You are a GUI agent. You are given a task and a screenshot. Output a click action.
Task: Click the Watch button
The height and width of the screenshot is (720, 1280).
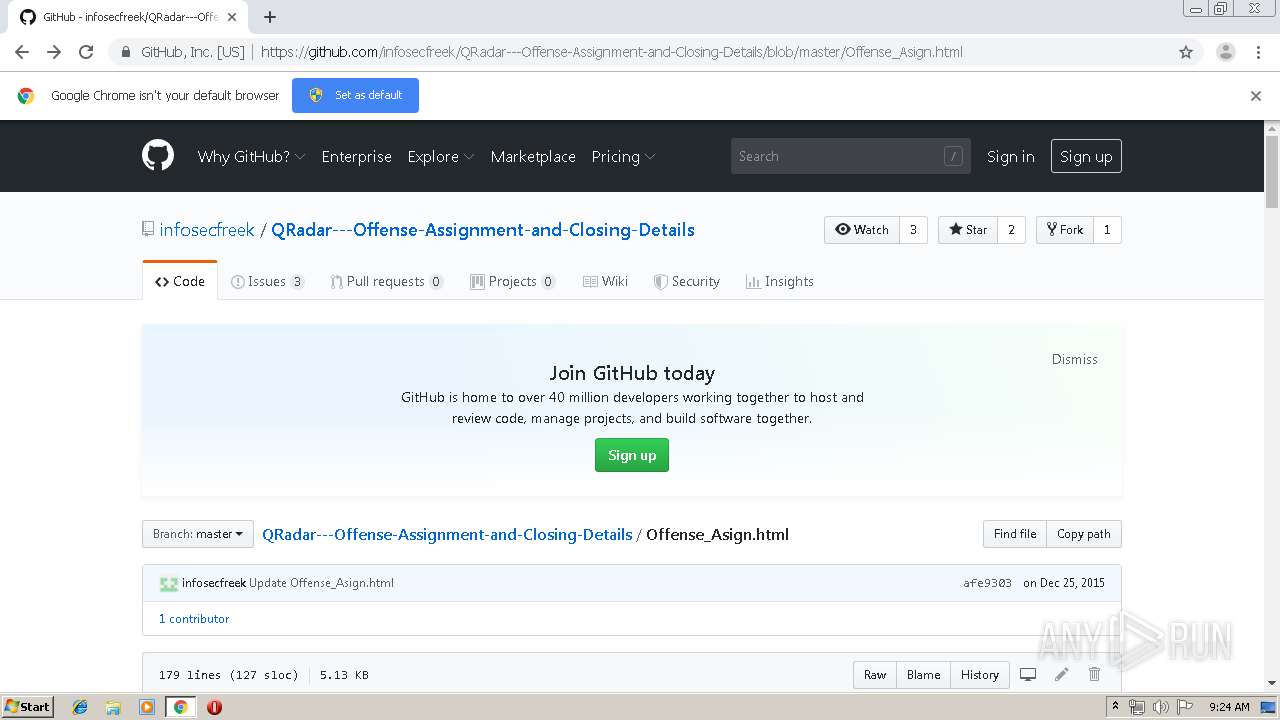(862, 230)
